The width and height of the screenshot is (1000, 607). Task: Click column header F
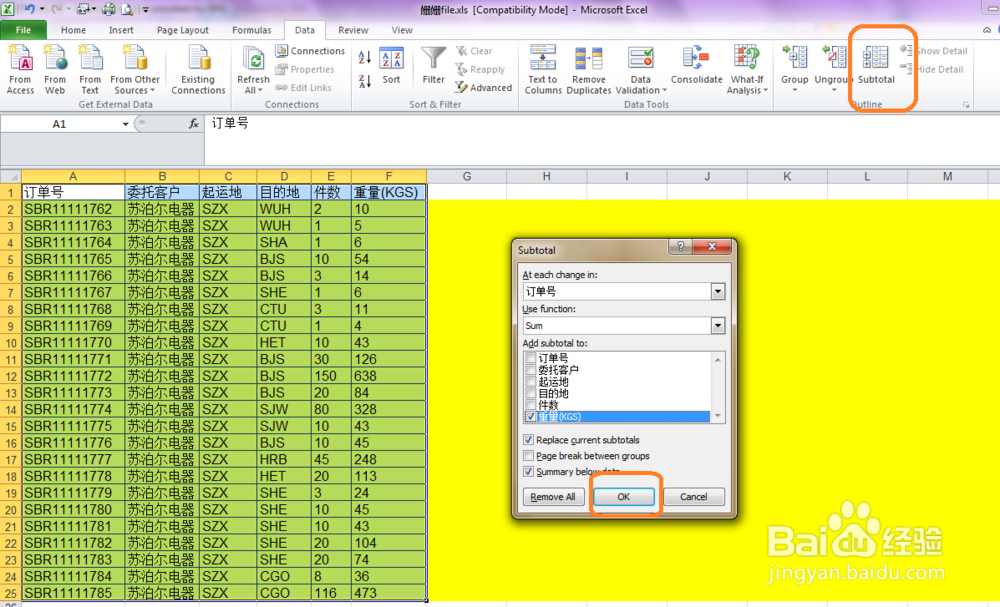[388, 177]
